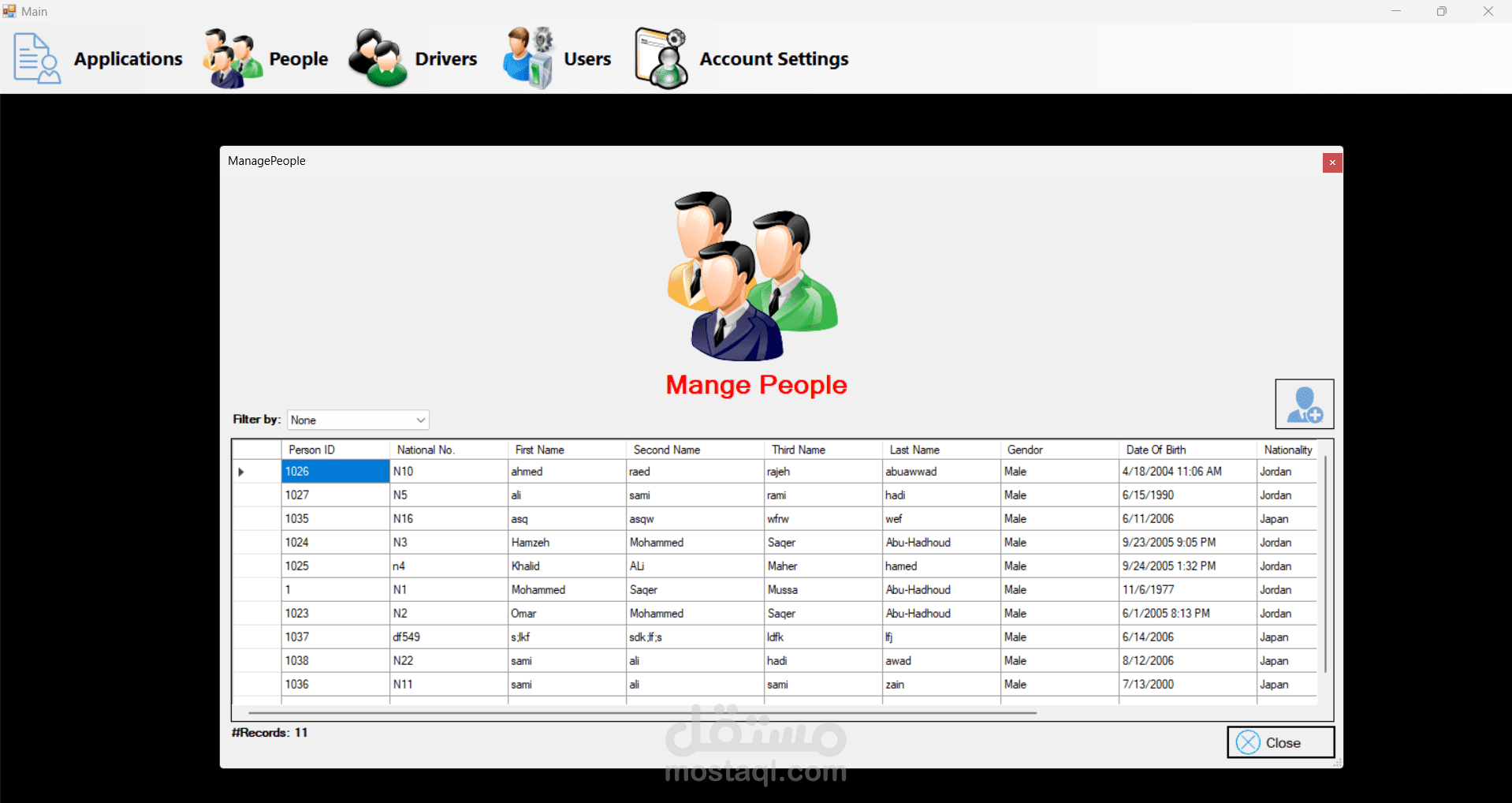1512x803 pixels.
Task: Select the Person ID cell 1035
Action: [x=336, y=519]
